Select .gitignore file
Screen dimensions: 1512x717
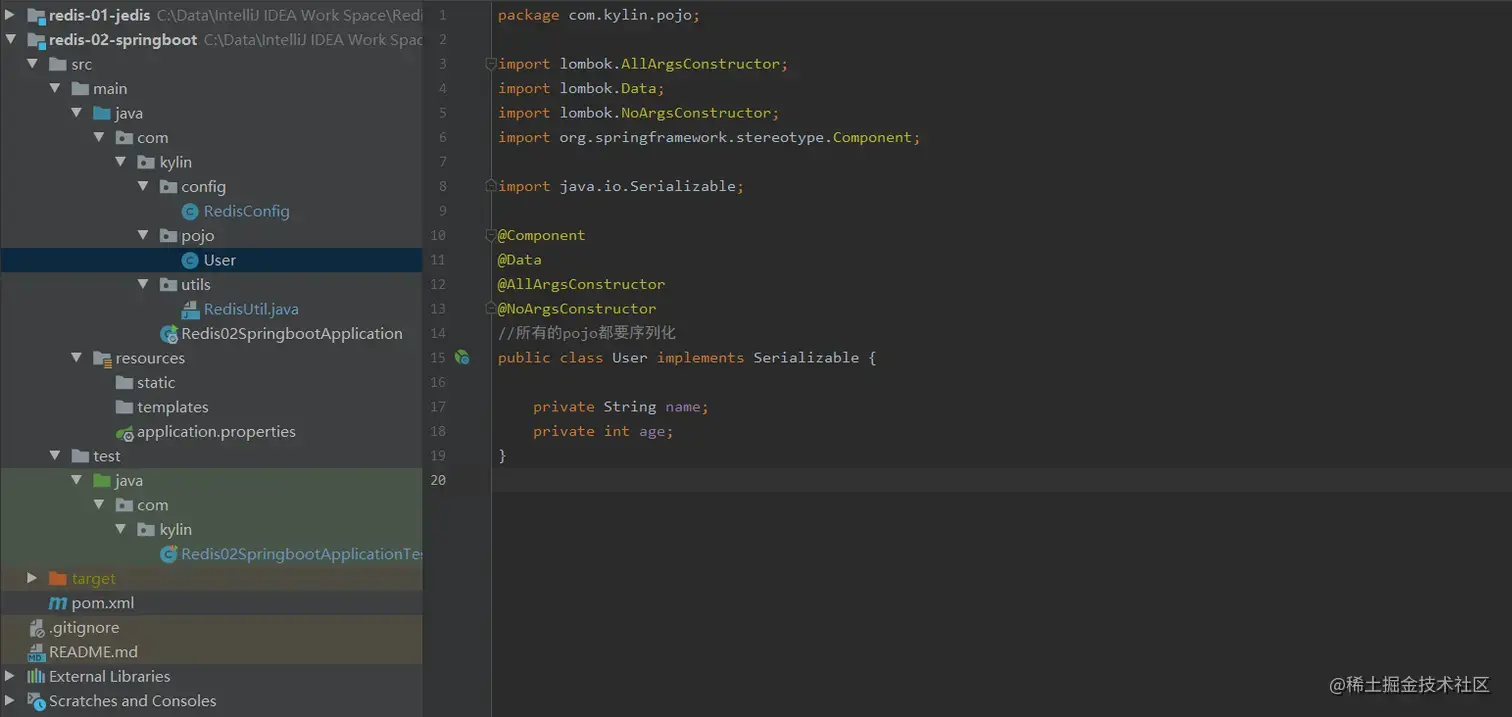point(84,628)
